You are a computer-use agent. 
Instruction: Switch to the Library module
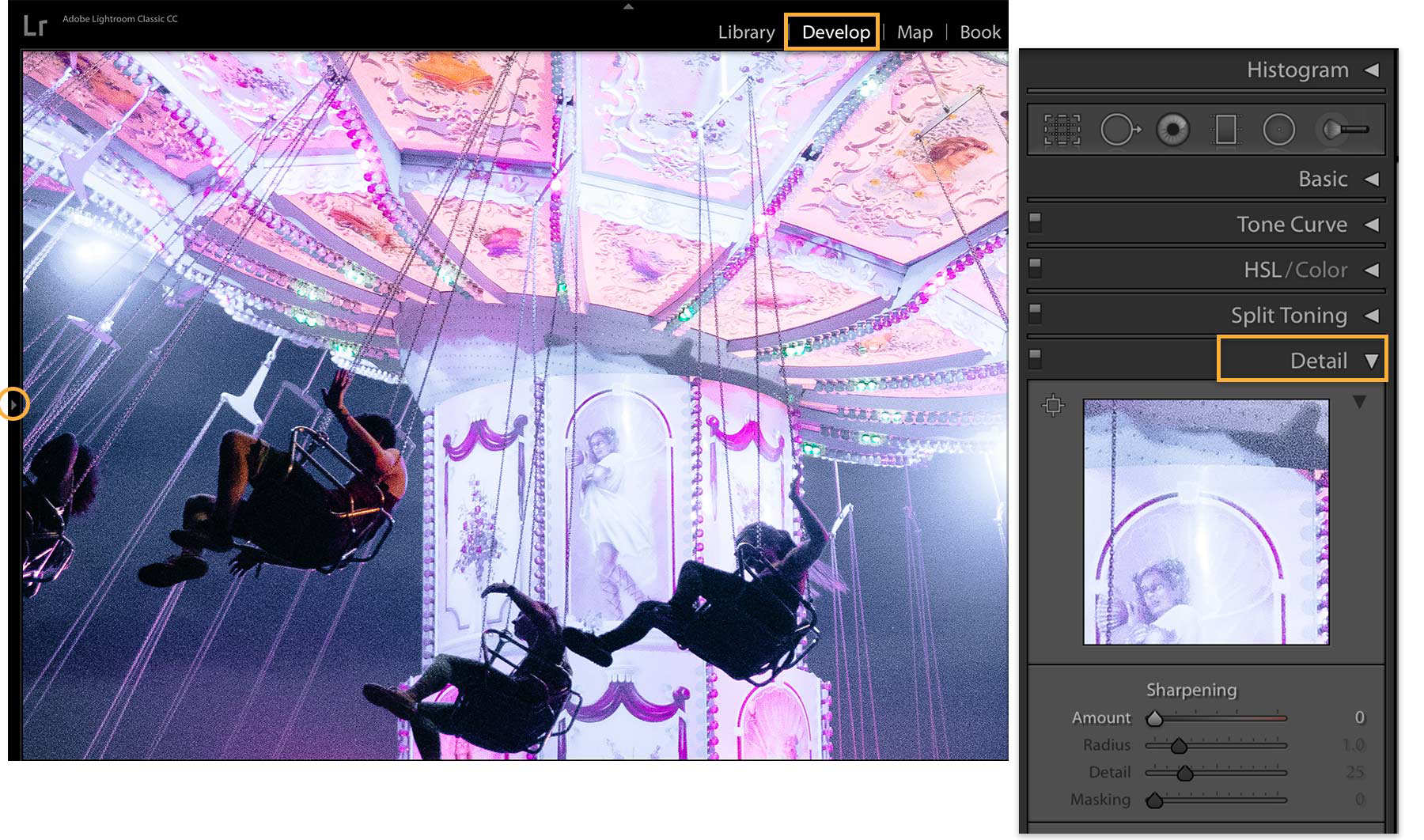click(x=746, y=32)
